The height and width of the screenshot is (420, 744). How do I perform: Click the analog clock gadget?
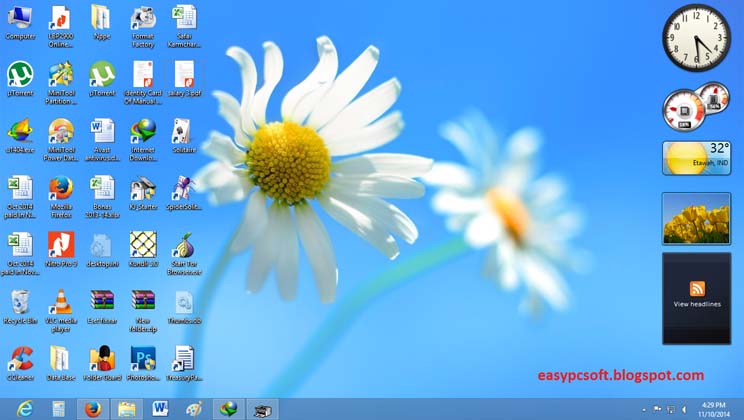[697, 38]
